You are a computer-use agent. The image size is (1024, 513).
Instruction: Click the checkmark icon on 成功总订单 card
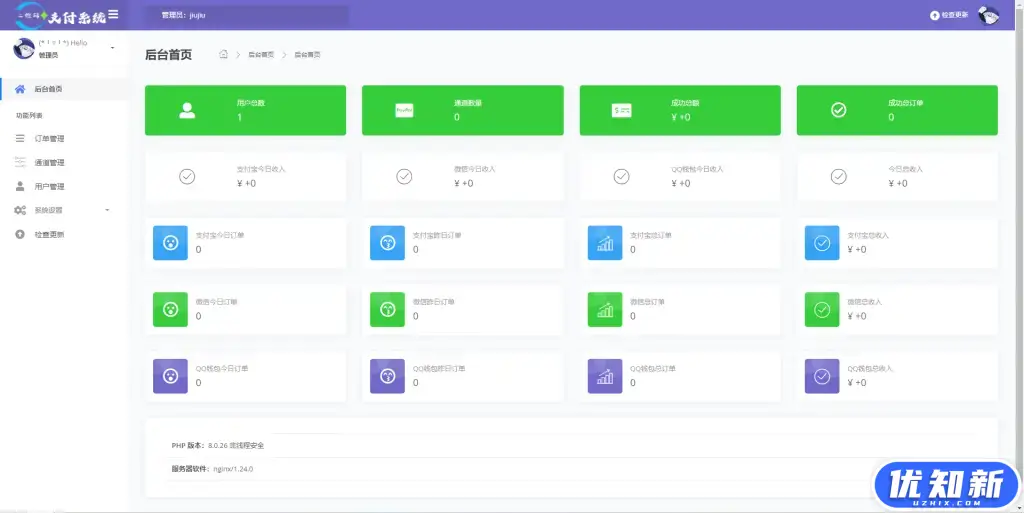click(x=839, y=110)
